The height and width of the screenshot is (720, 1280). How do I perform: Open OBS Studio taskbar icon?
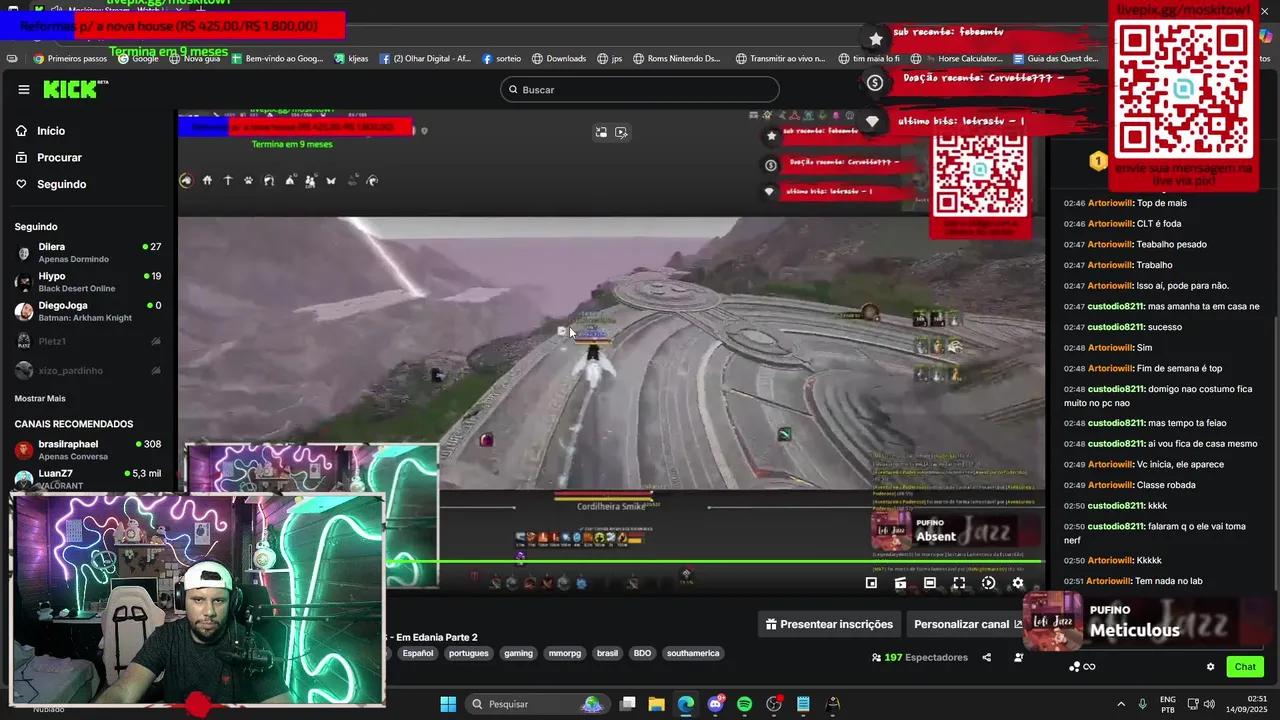click(x=773, y=704)
